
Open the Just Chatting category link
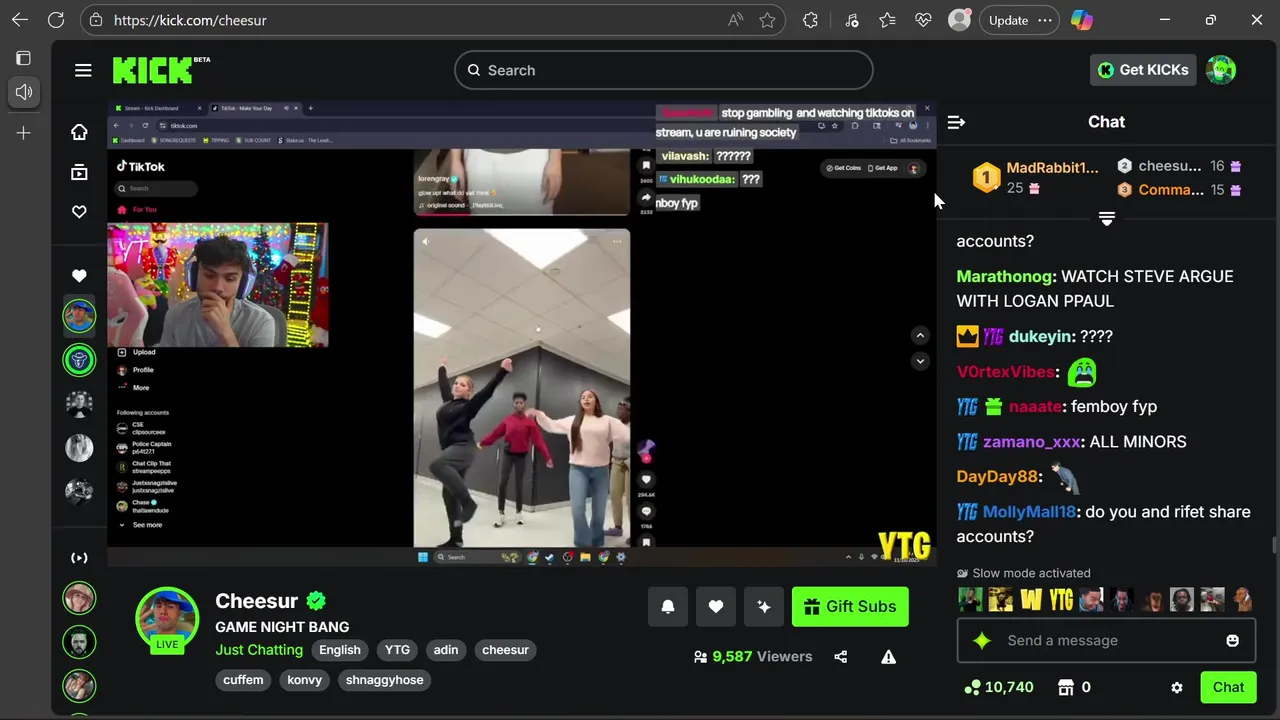coord(259,650)
